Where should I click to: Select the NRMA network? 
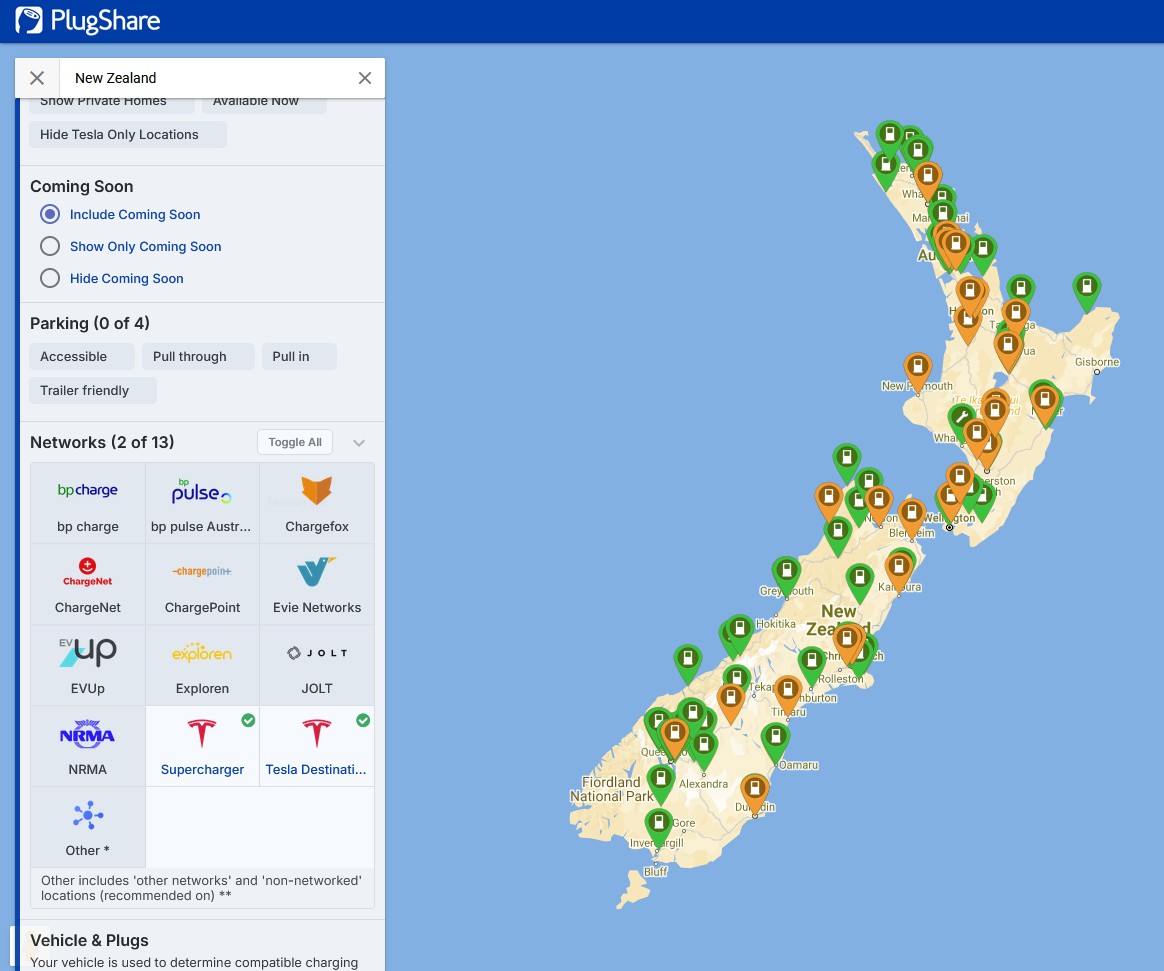point(88,746)
